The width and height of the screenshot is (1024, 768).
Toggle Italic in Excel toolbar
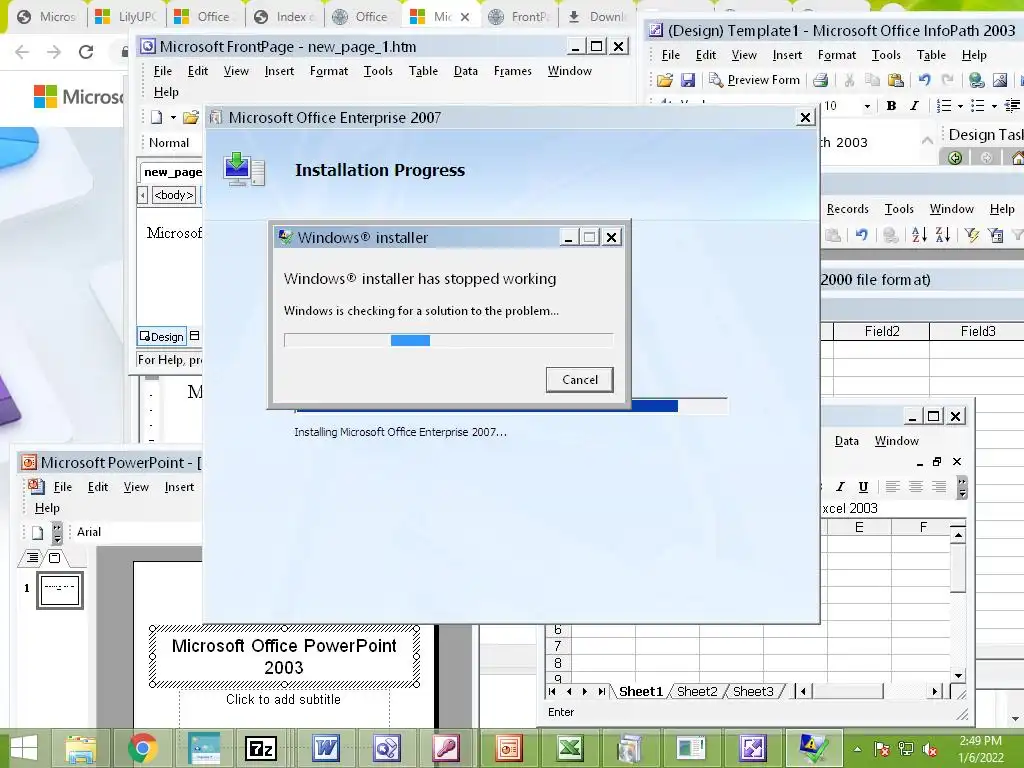tap(840, 487)
